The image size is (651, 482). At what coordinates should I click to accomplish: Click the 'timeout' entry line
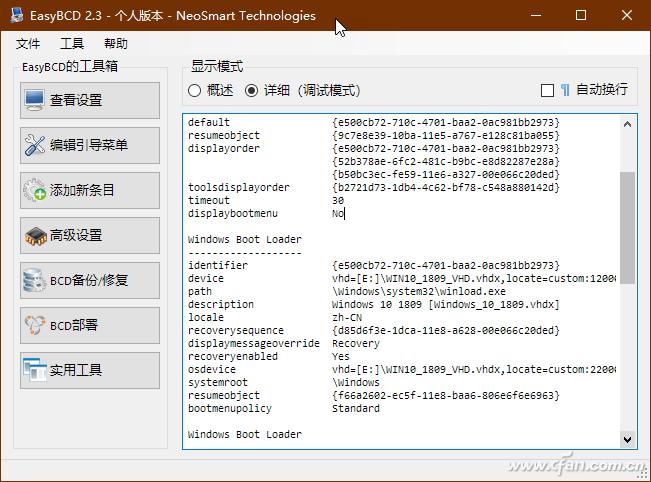266,201
